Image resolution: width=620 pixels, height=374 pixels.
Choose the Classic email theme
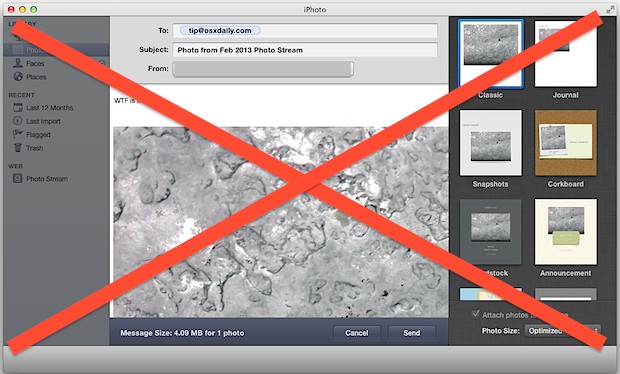pos(490,54)
